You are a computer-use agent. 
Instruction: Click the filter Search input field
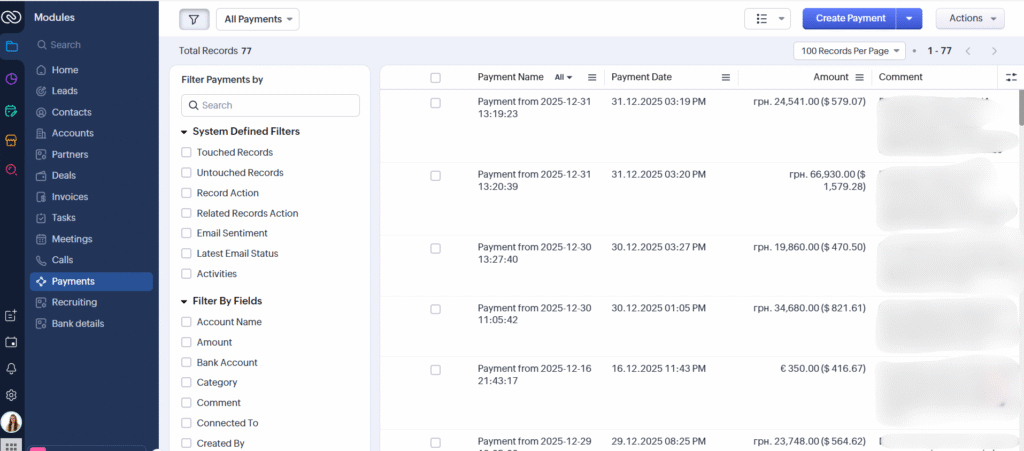[270, 105]
